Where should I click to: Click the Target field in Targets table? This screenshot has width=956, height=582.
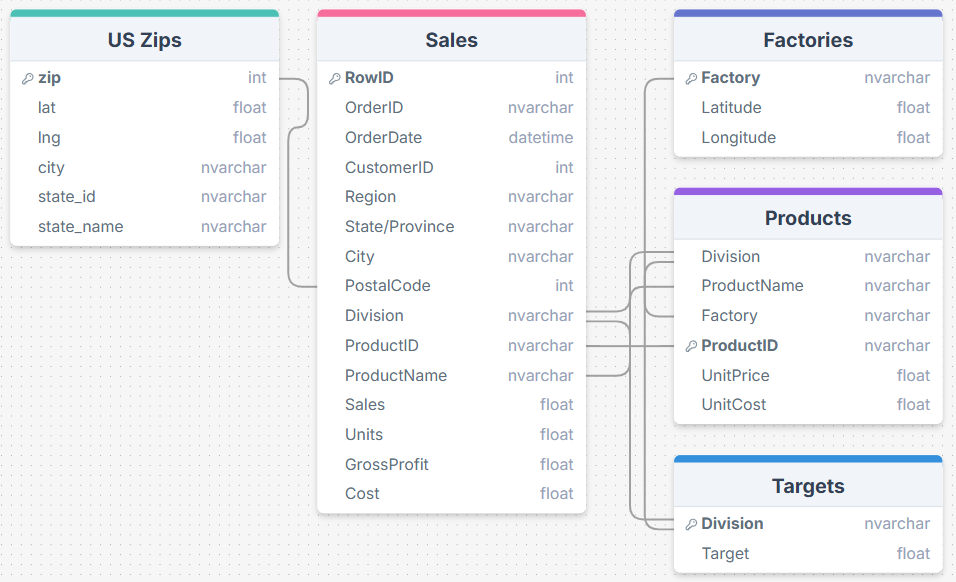click(726, 554)
